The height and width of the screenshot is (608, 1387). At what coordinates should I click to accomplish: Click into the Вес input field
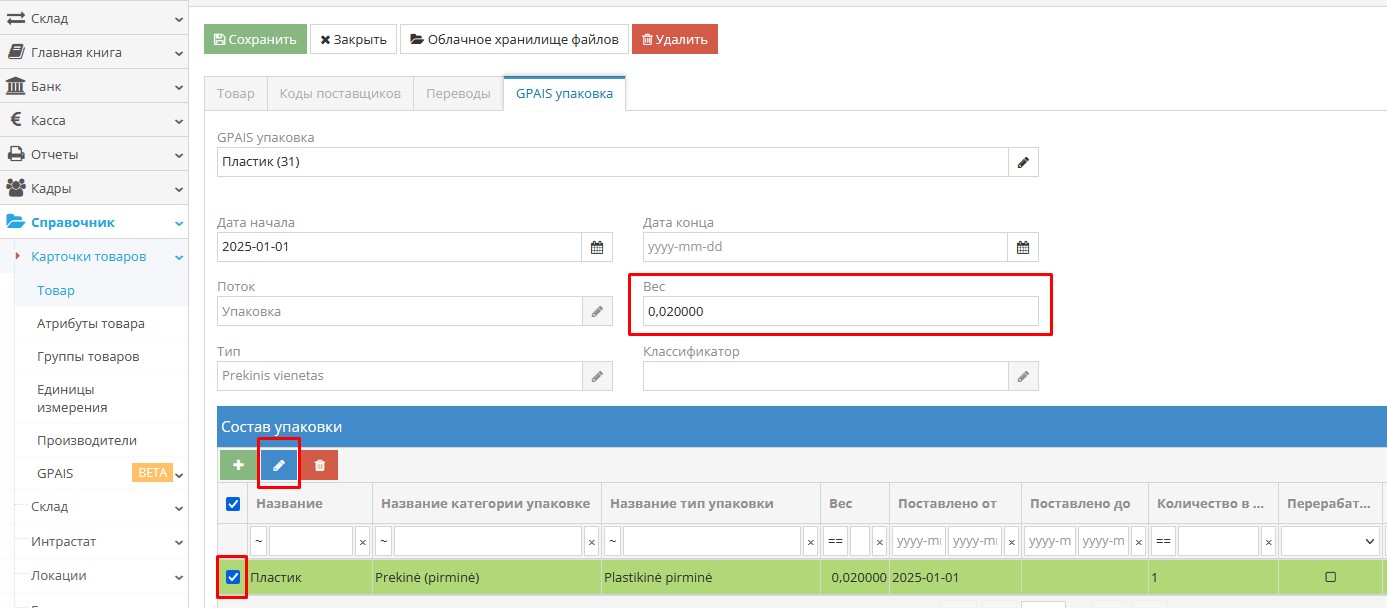coord(840,312)
